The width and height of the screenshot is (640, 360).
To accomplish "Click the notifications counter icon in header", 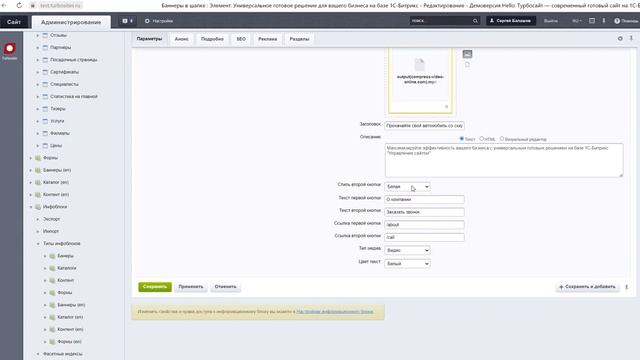I will click(127, 21).
